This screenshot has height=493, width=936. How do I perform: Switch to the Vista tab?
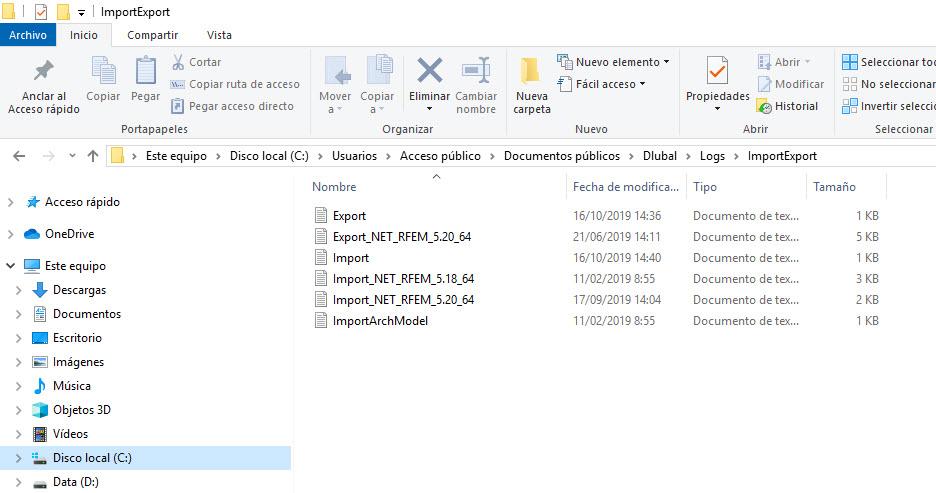coord(219,35)
